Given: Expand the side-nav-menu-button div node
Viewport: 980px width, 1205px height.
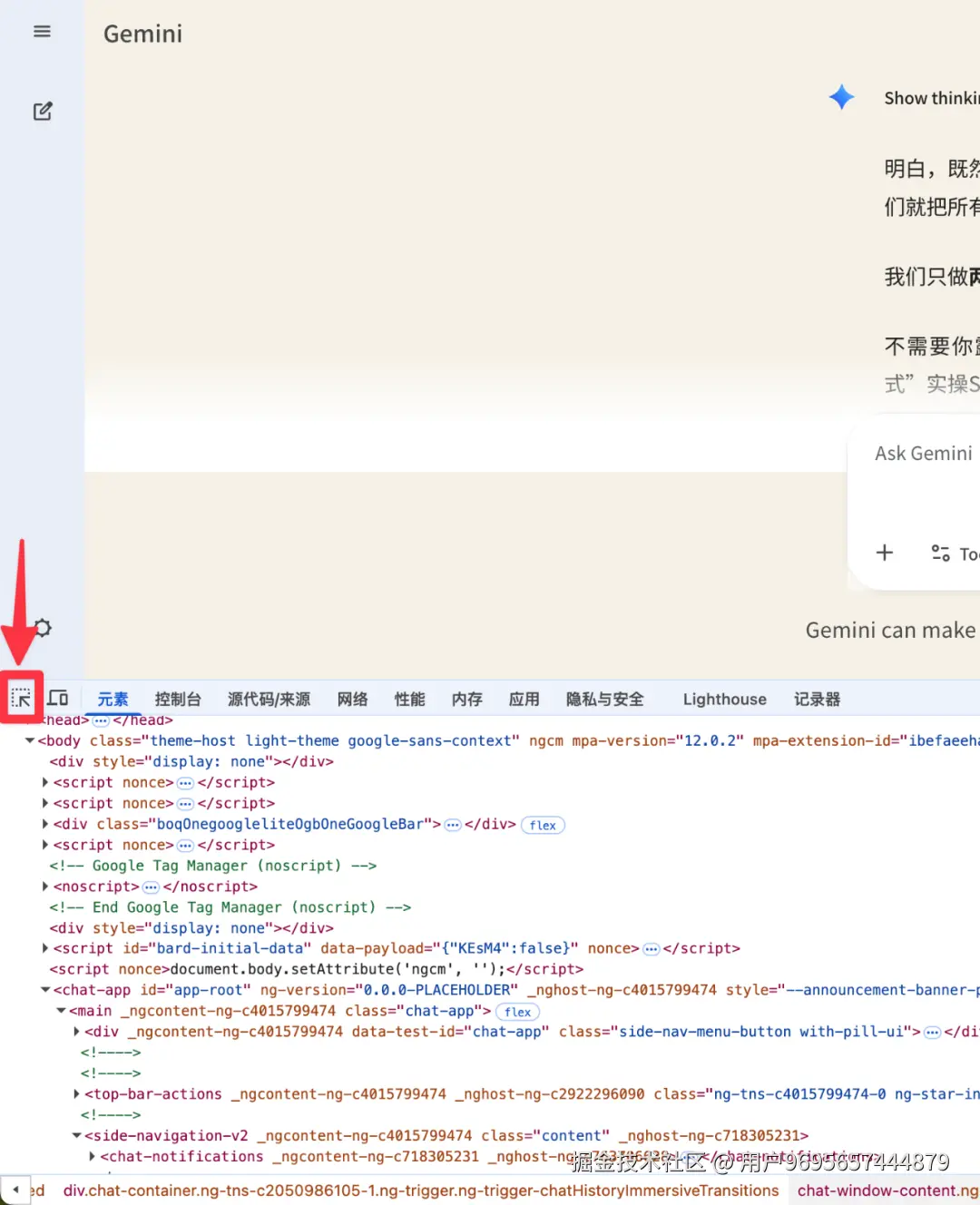Looking at the screenshot, I should pos(77,1032).
